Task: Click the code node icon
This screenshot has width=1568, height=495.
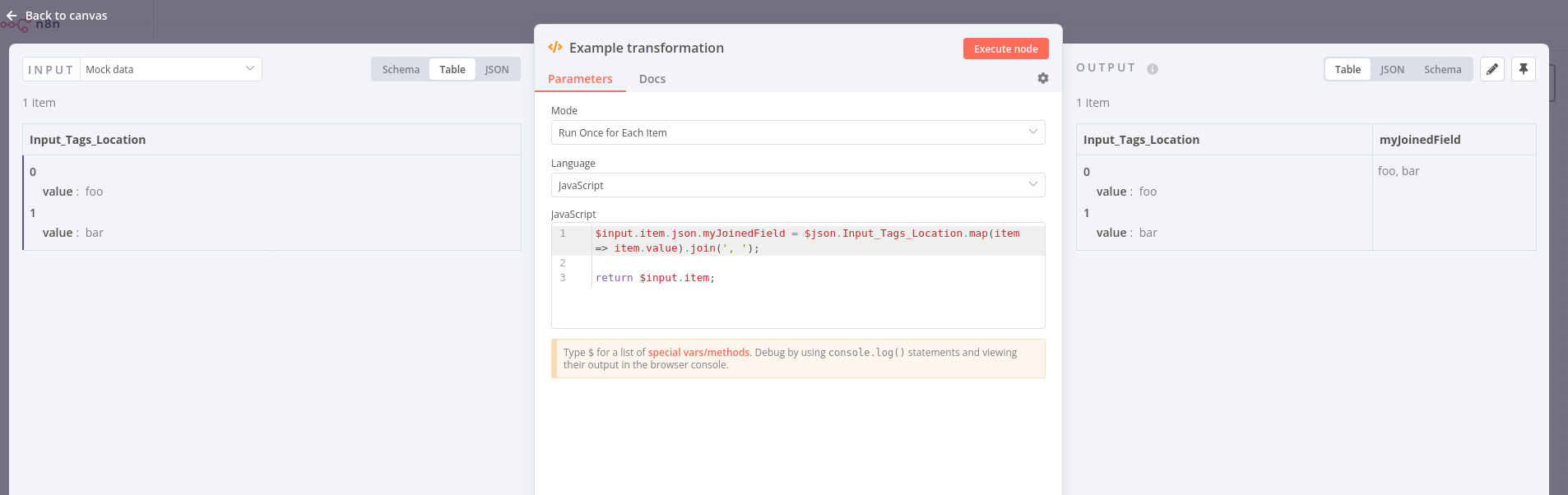Action: [x=555, y=48]
